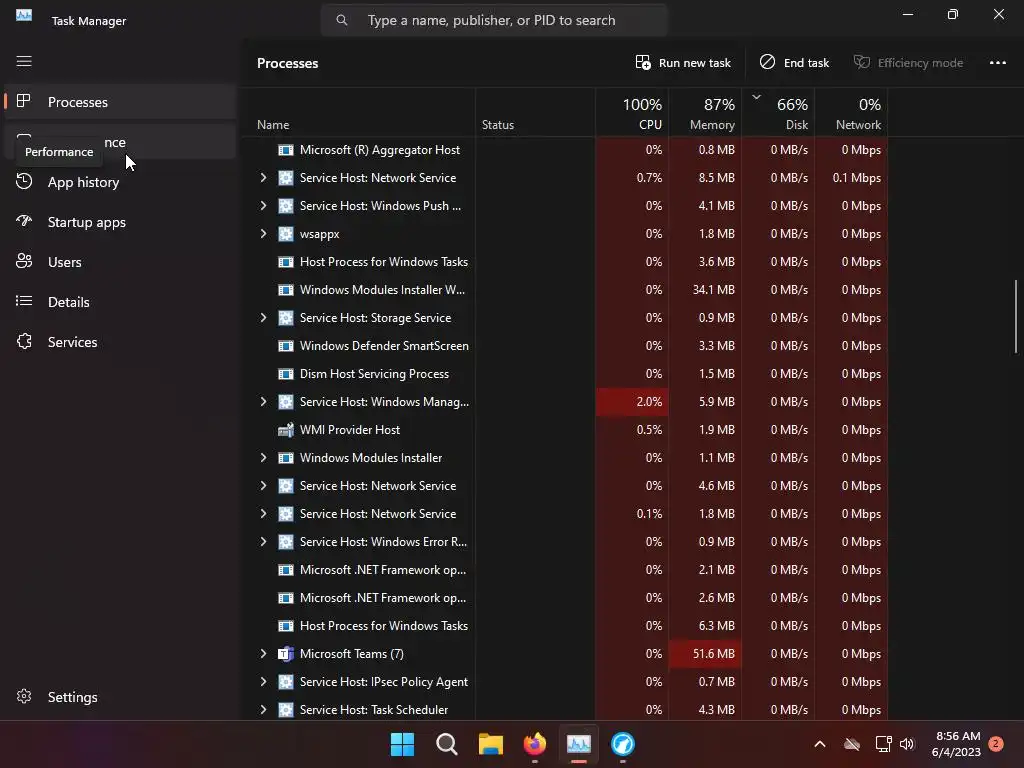
Task: Click the process list vertical scrollbar
Action: point(1016,317)
